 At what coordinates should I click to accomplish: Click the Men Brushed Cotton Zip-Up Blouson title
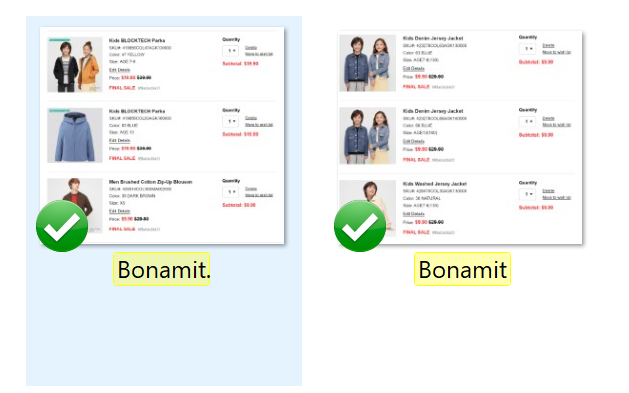(150, 182)
